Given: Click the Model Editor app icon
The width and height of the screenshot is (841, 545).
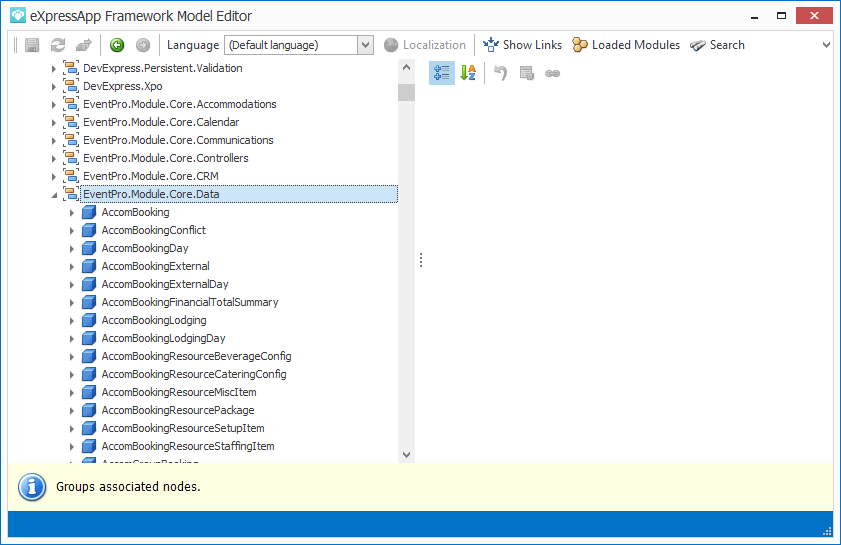Looking at the screenshot, I should coord(18,16).
